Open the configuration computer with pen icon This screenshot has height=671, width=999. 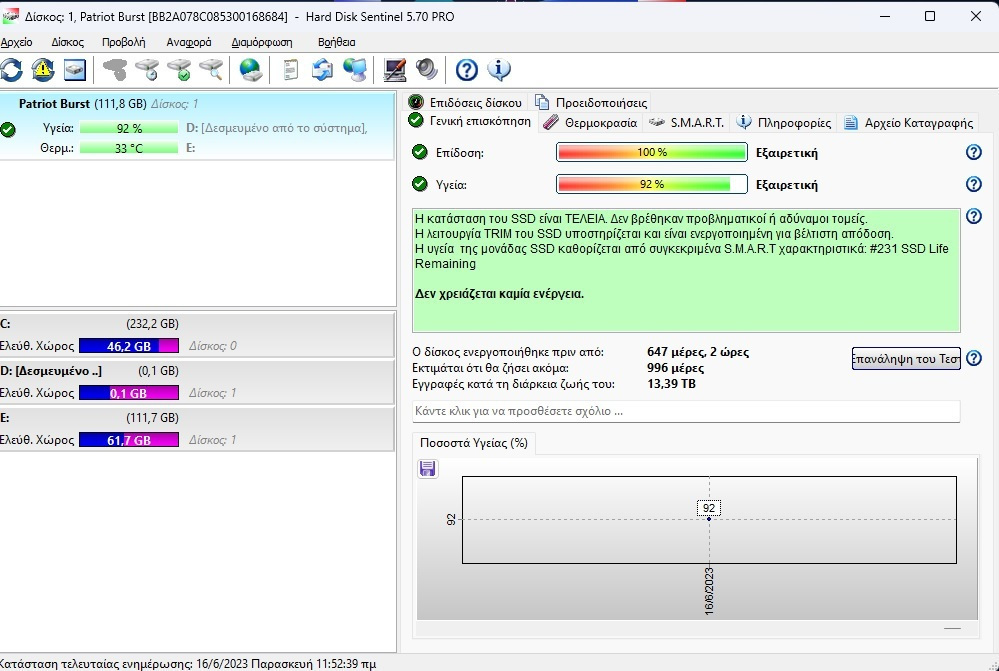tap(394, 69)
